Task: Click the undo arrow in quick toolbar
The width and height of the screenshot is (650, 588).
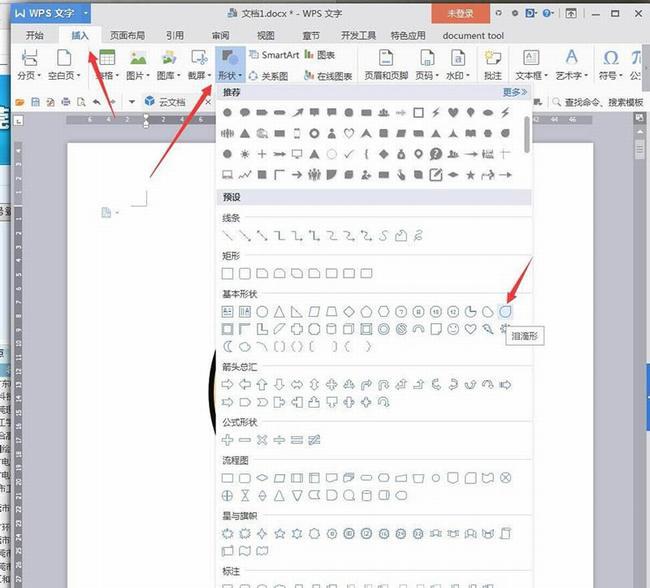Action: pyautogui.click(x=97, y=102)
